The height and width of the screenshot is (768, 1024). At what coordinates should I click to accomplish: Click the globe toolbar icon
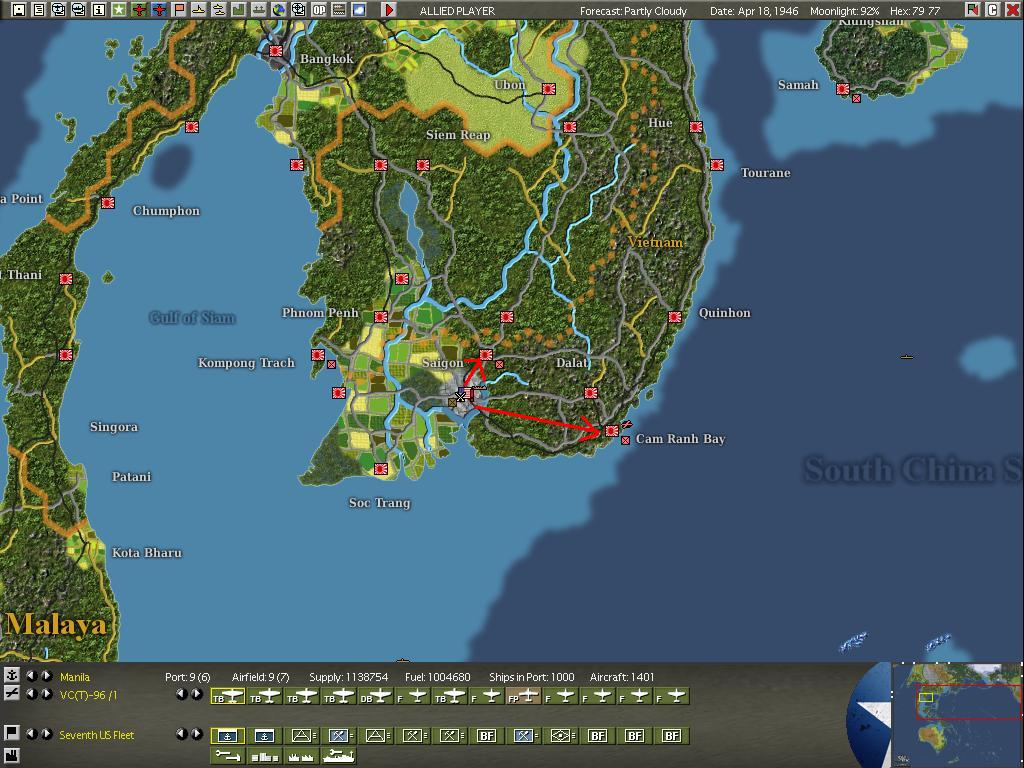(x=279, y=10)
